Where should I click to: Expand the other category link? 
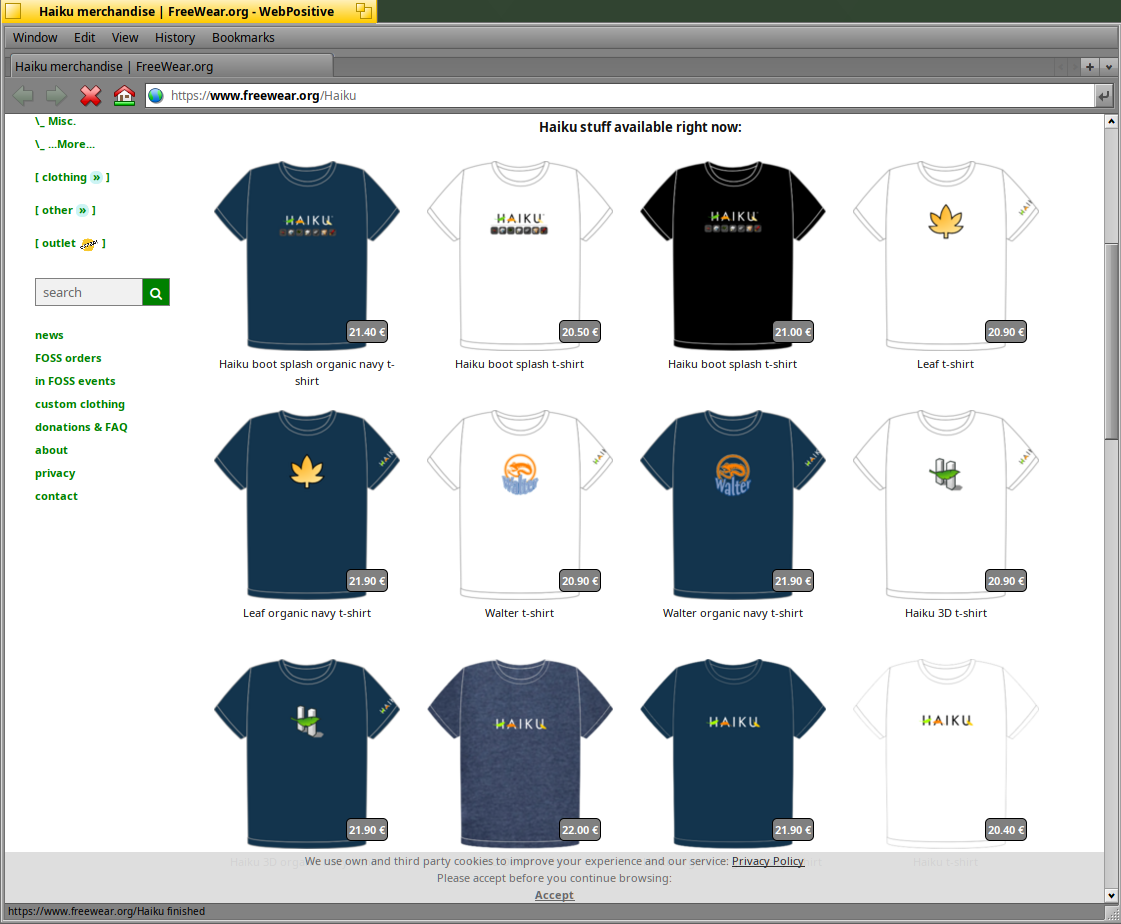click(x=65, y=210)
